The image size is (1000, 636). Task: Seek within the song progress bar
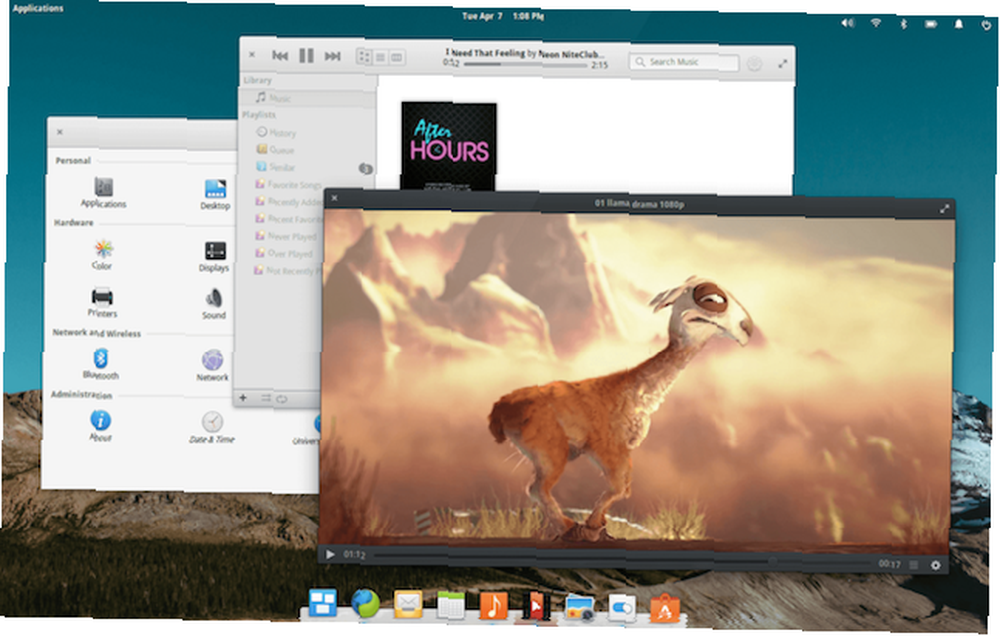click(x=526, y=64)
